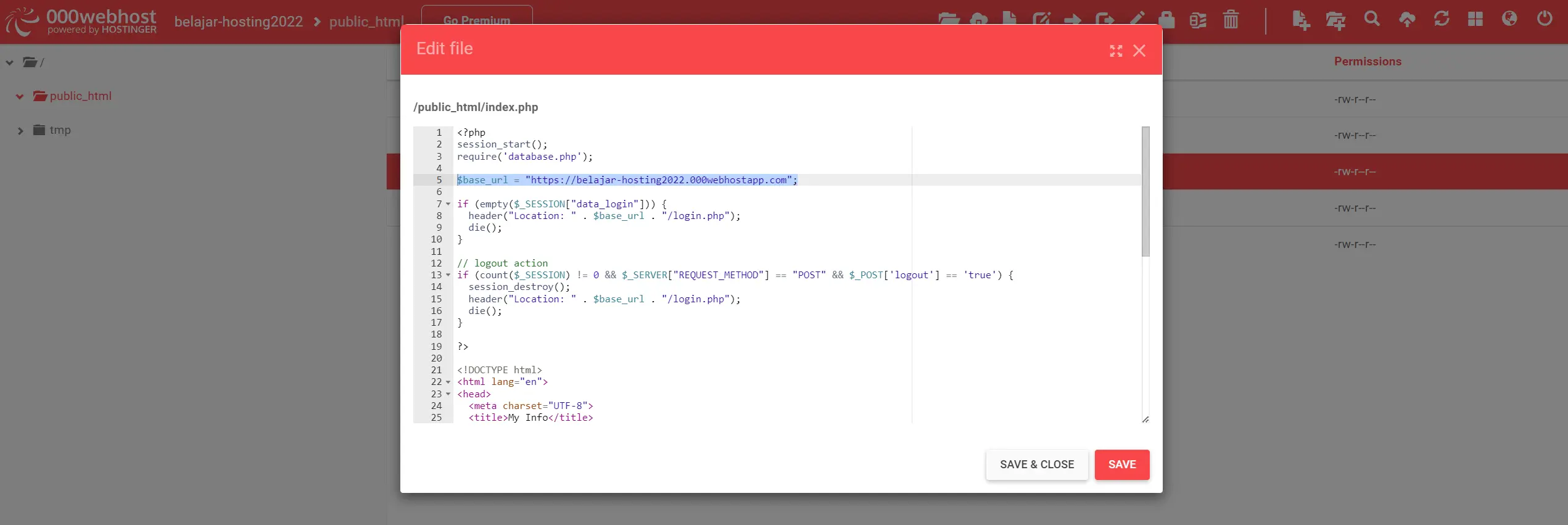Refresh the file list
This screenshot has height=525, width=1568.
point(1442,19)
